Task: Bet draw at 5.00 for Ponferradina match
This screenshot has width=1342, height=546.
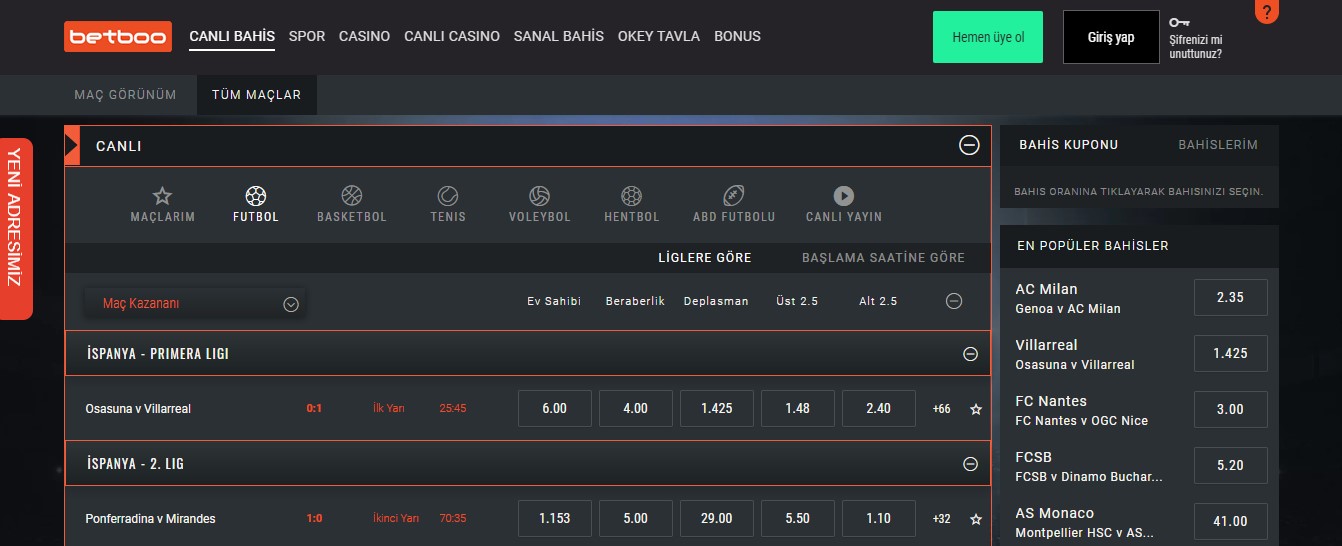Action: pos(636,519)
